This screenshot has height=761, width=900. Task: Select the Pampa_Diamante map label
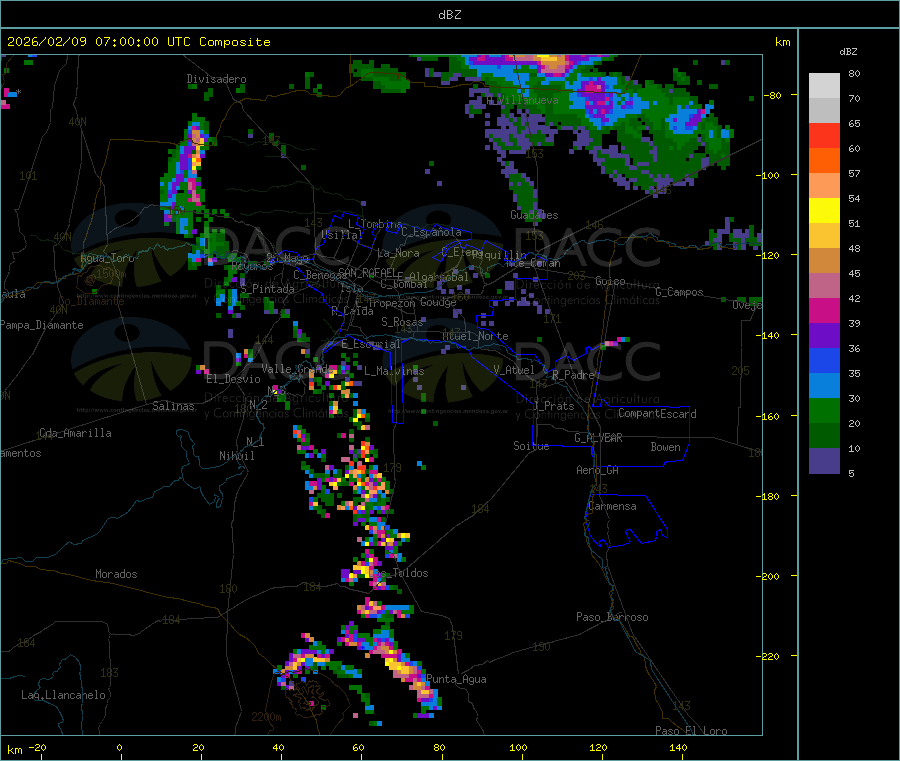(42, 325)
